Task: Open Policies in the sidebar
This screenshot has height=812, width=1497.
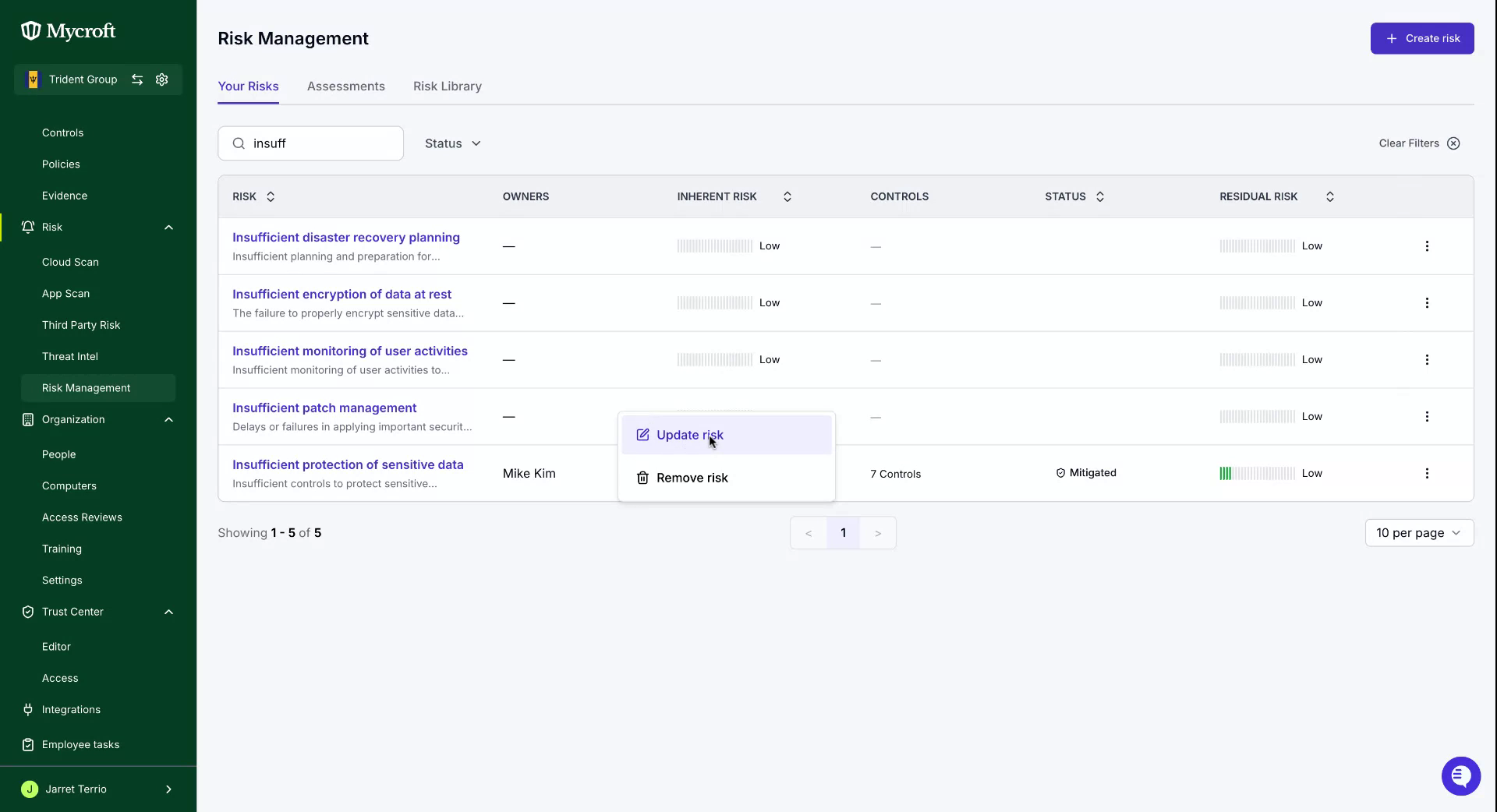Action: pos(61,164)
